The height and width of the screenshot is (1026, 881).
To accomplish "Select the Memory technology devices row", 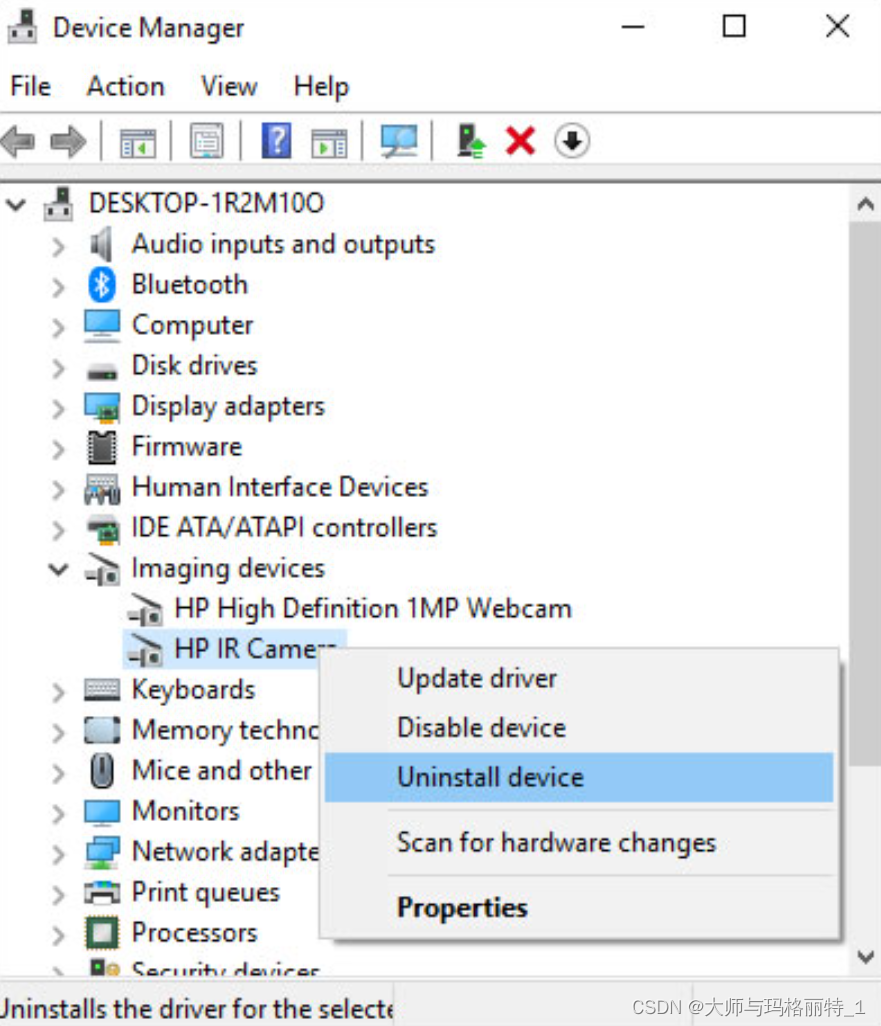I will pos(225,730).
